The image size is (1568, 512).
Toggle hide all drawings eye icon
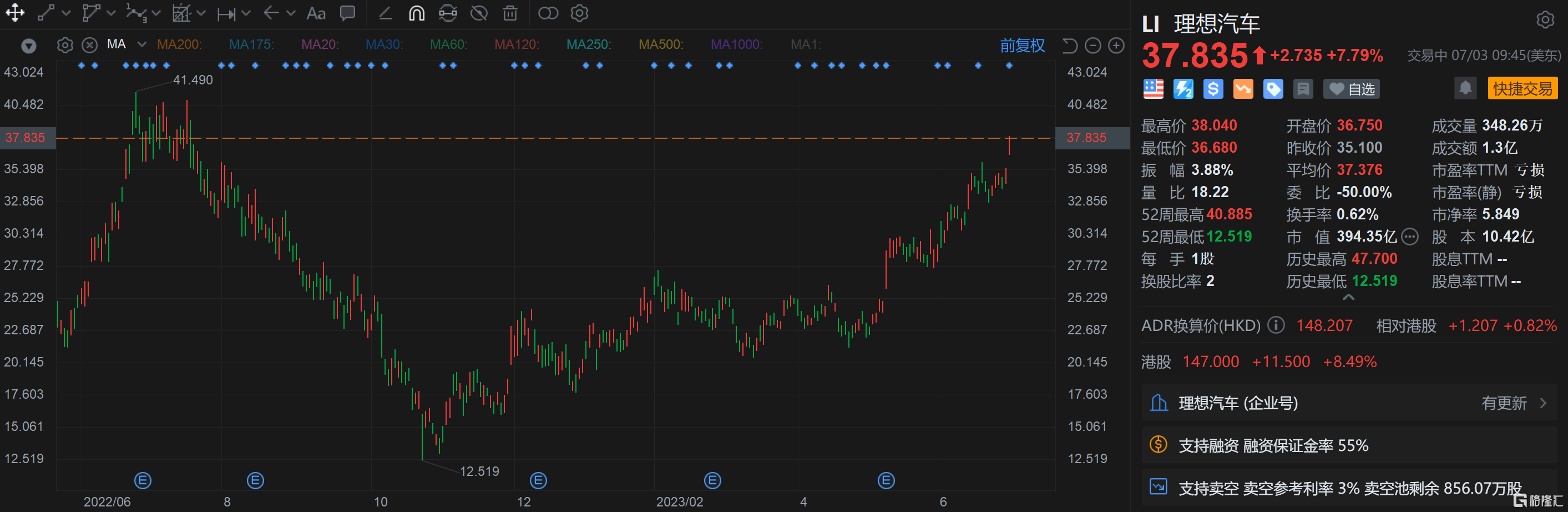pyautogui.click(x=479, y=13)
